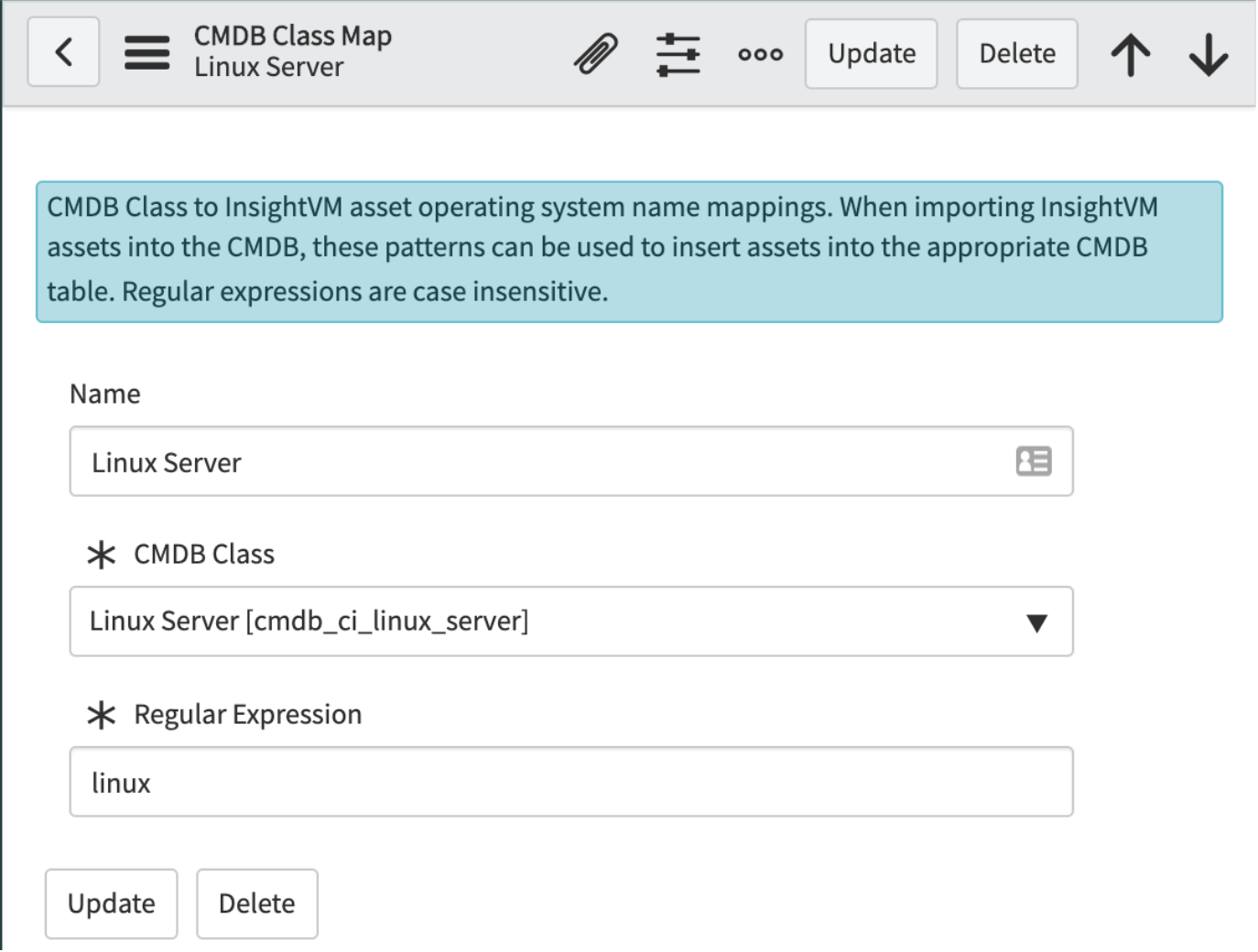
Task: Click the bottom Delete button
Action: coord(257,903)
